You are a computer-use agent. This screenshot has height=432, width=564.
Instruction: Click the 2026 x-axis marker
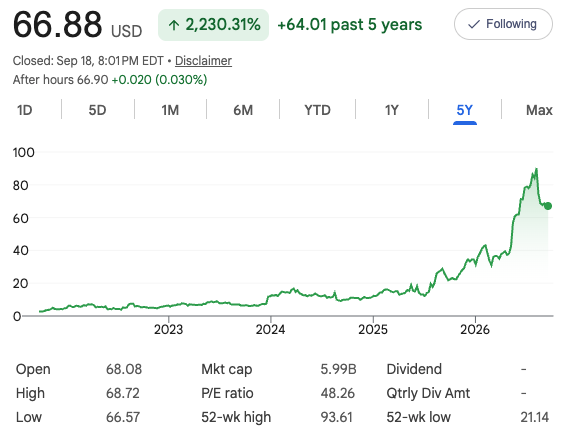coord(475,329)
